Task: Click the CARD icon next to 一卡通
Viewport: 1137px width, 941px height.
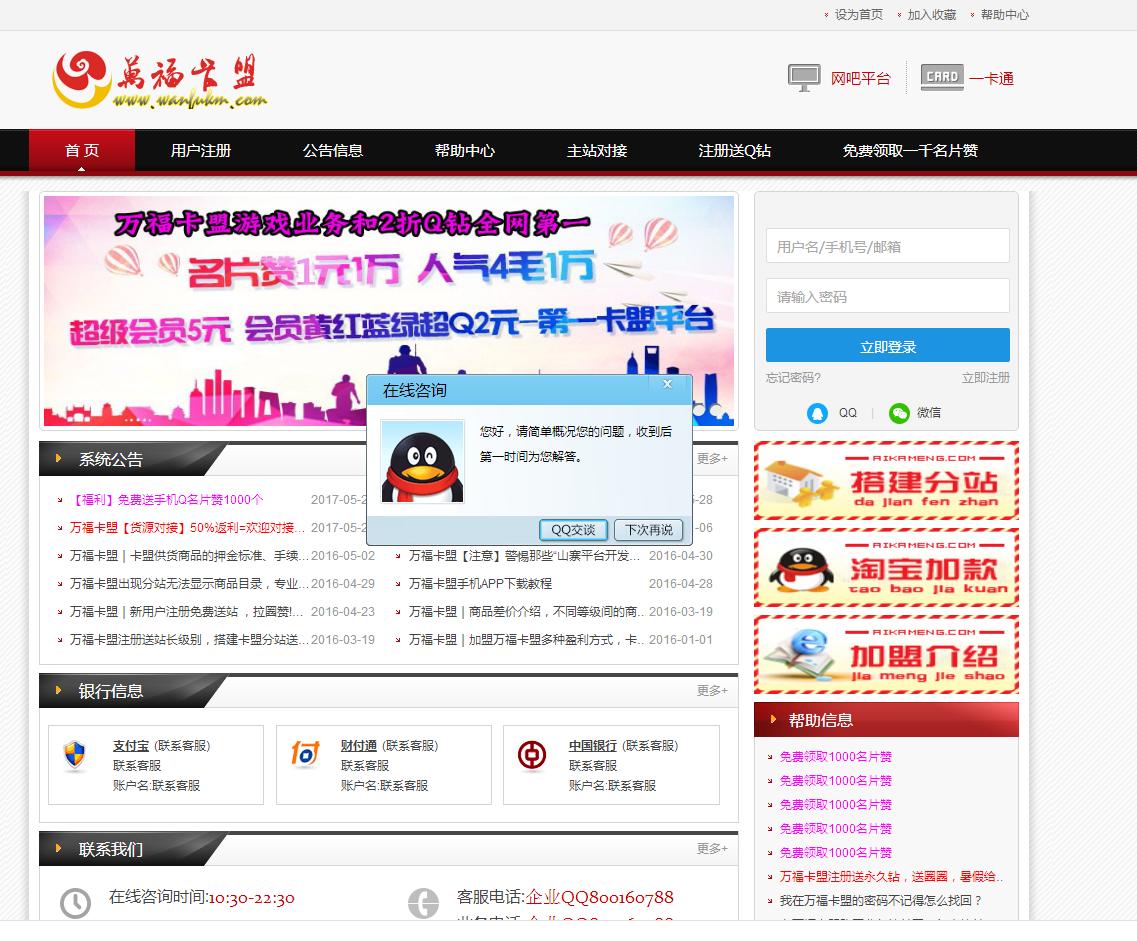Action: tap(941, 76)
